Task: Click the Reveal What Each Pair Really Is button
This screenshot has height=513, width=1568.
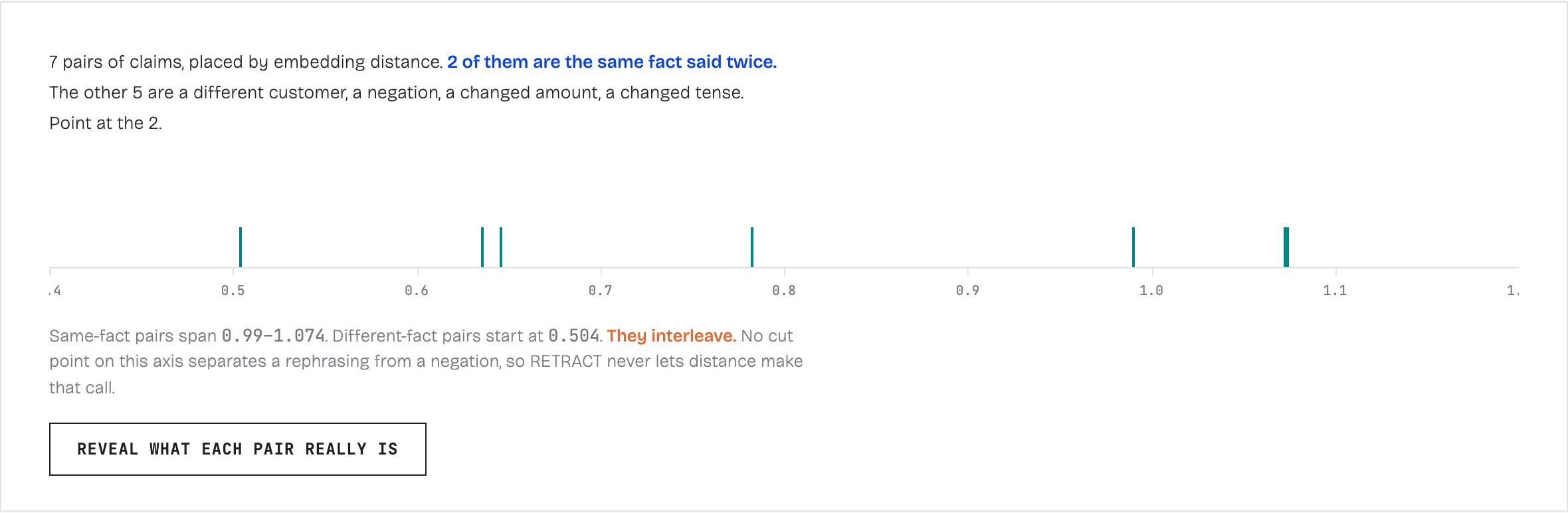Action: (x=238, y=449)
